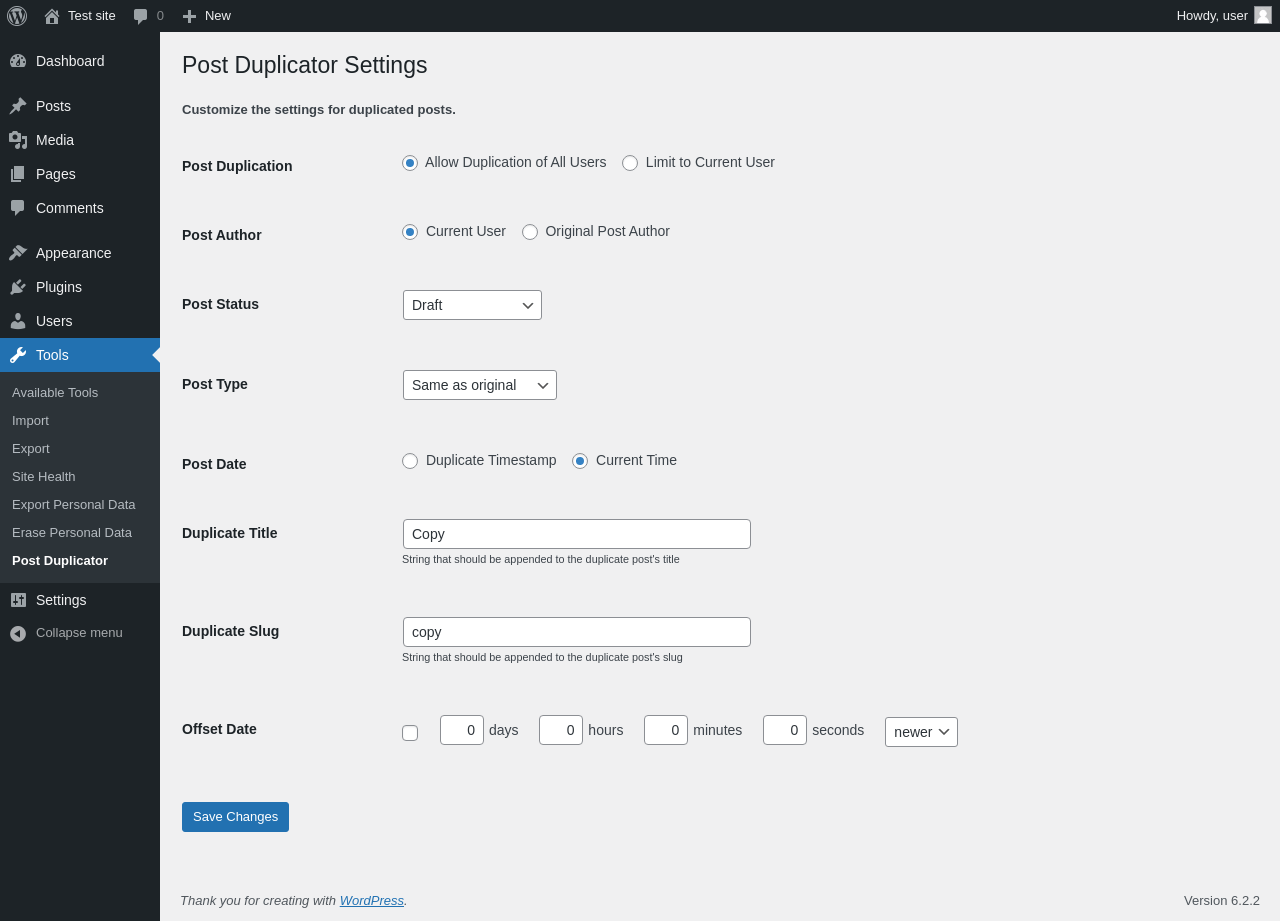Image resolution: width=1280 pixels, height=921 pixels.
Task: Go to Export Personal Data
Action: click(x=74, y=505)
